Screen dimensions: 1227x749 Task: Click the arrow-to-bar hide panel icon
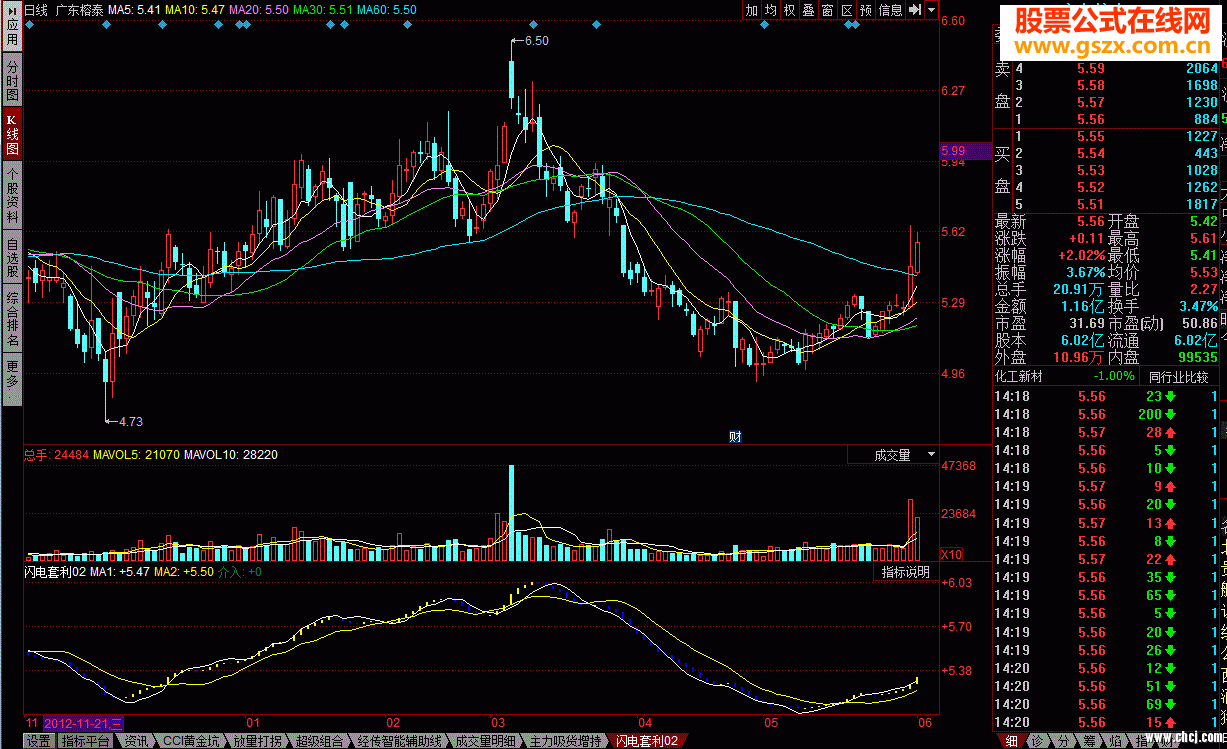pyautogui.click(x=915, y=10)
